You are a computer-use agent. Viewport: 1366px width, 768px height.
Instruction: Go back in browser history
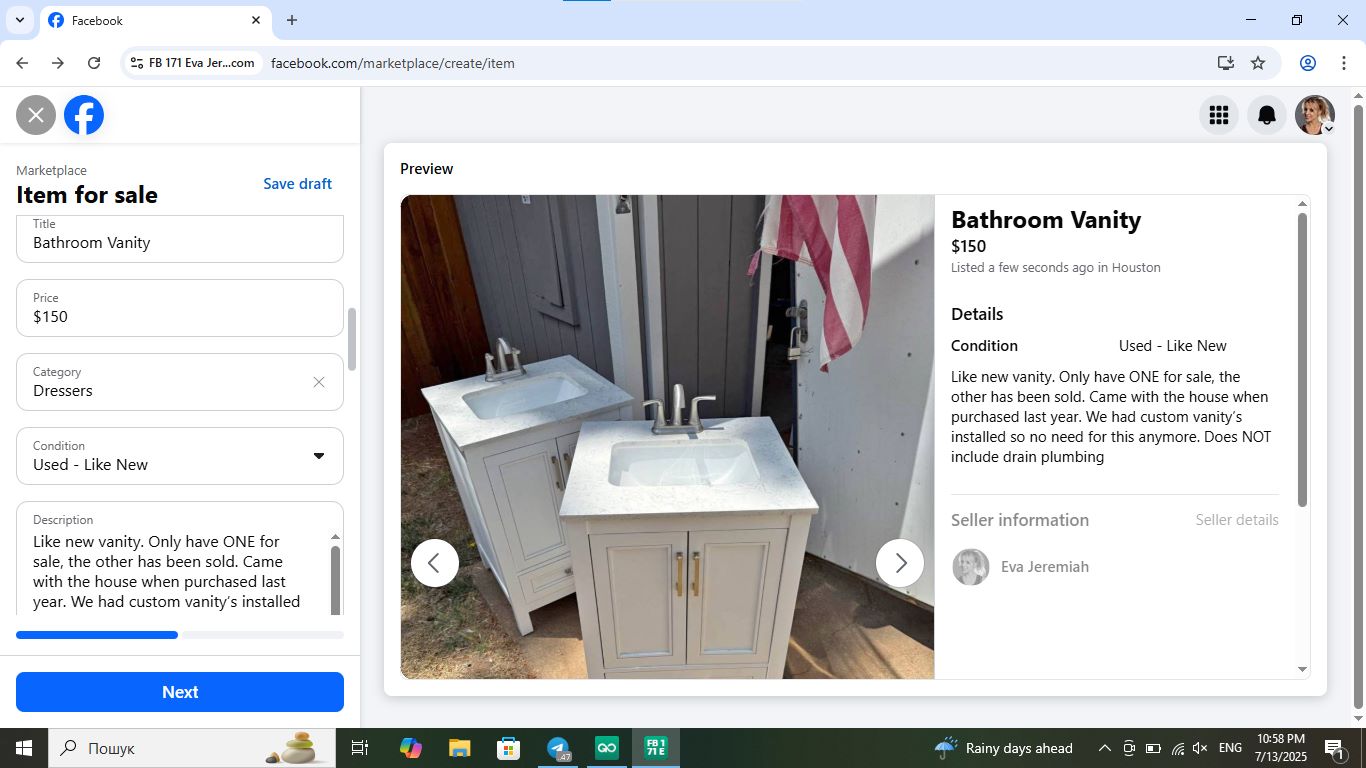[22, 63]
